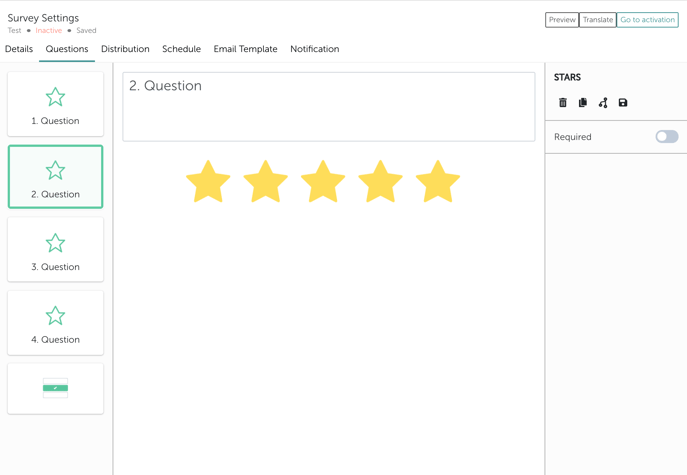Open the Schedule tab

pos(181,49)
